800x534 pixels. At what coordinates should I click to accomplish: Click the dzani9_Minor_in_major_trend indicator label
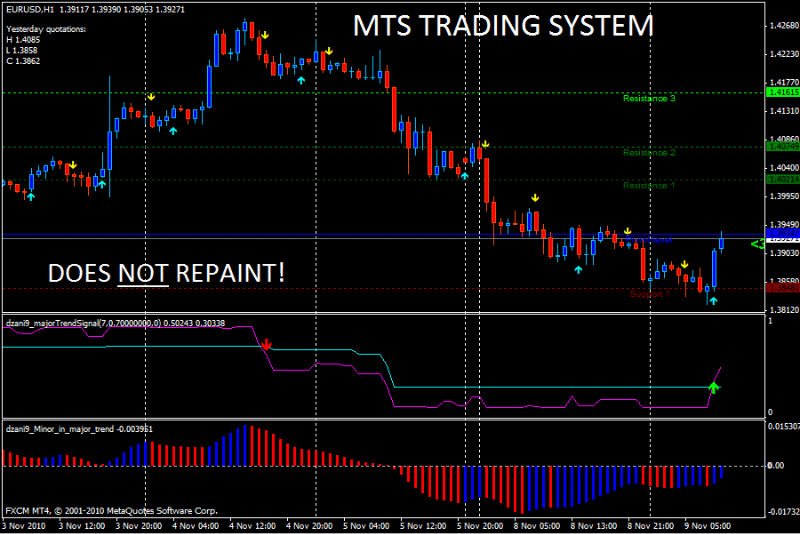[x=79, y=429]
